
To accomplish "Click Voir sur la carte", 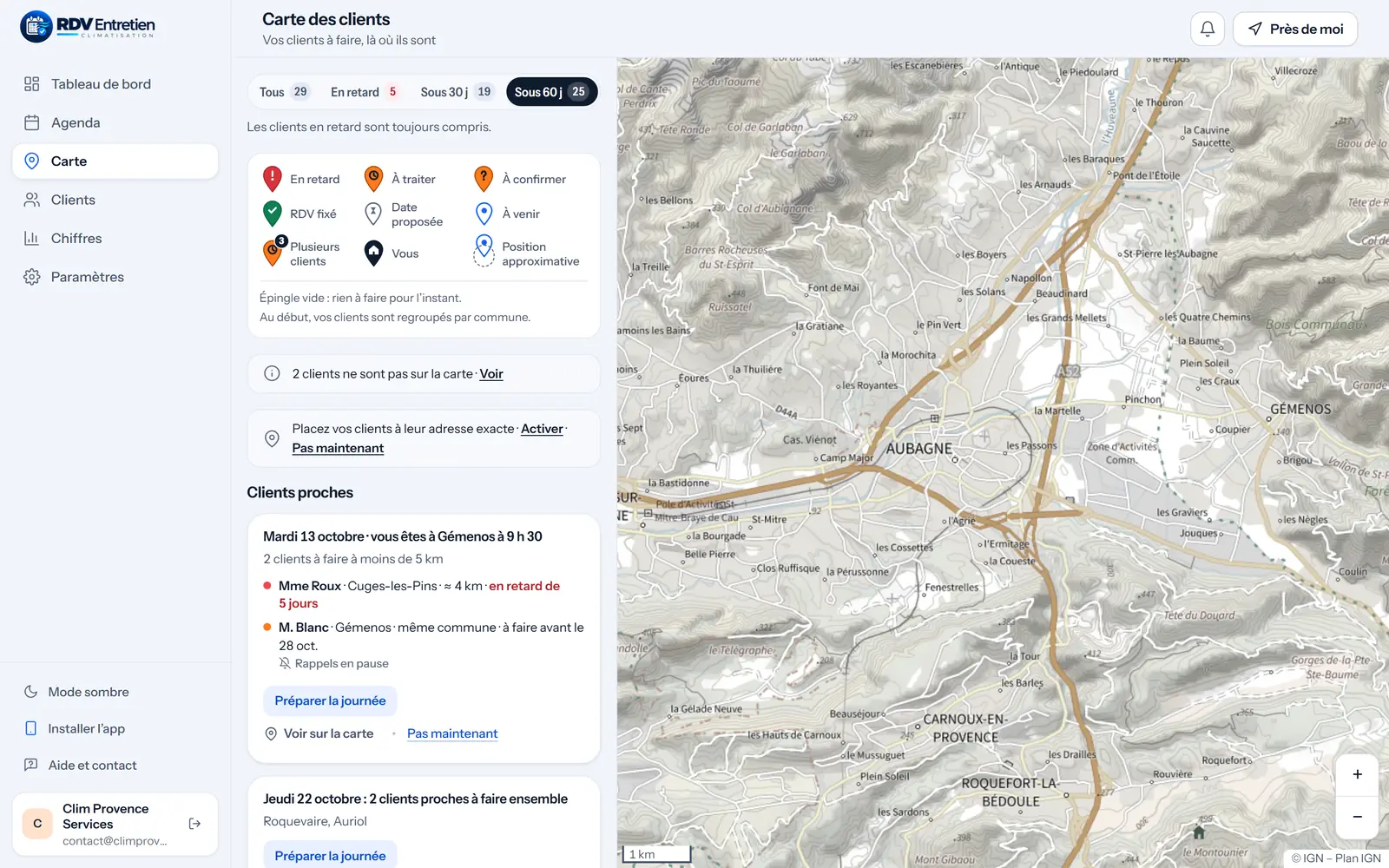I will click(319, 733).
